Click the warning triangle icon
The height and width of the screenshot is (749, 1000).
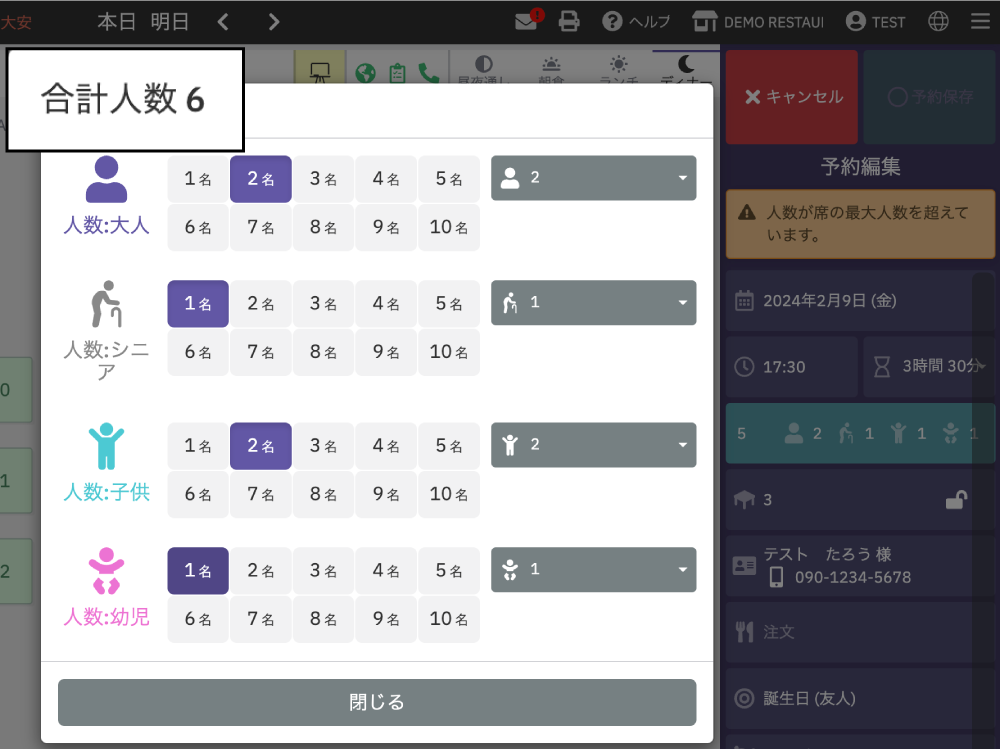click(747, 212)
